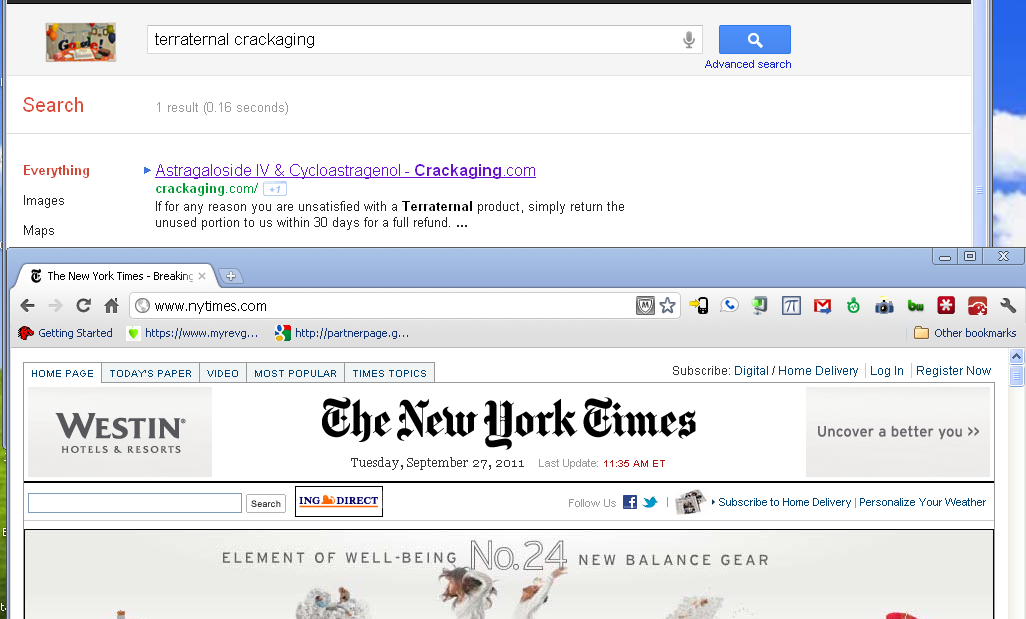1026x619 pixels.
Task: Click the ING Direct ad banner
Action: click(x=339, y=501)
